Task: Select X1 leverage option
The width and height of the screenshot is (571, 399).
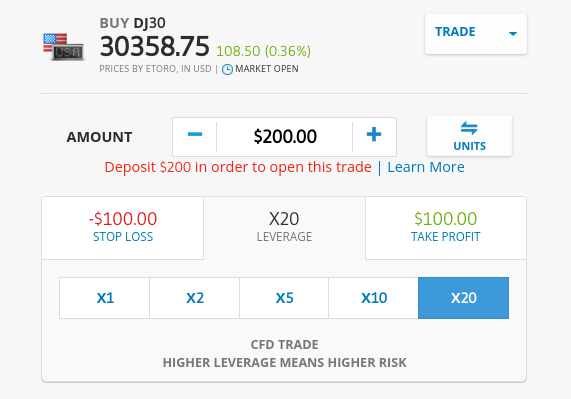Action: 105,298
